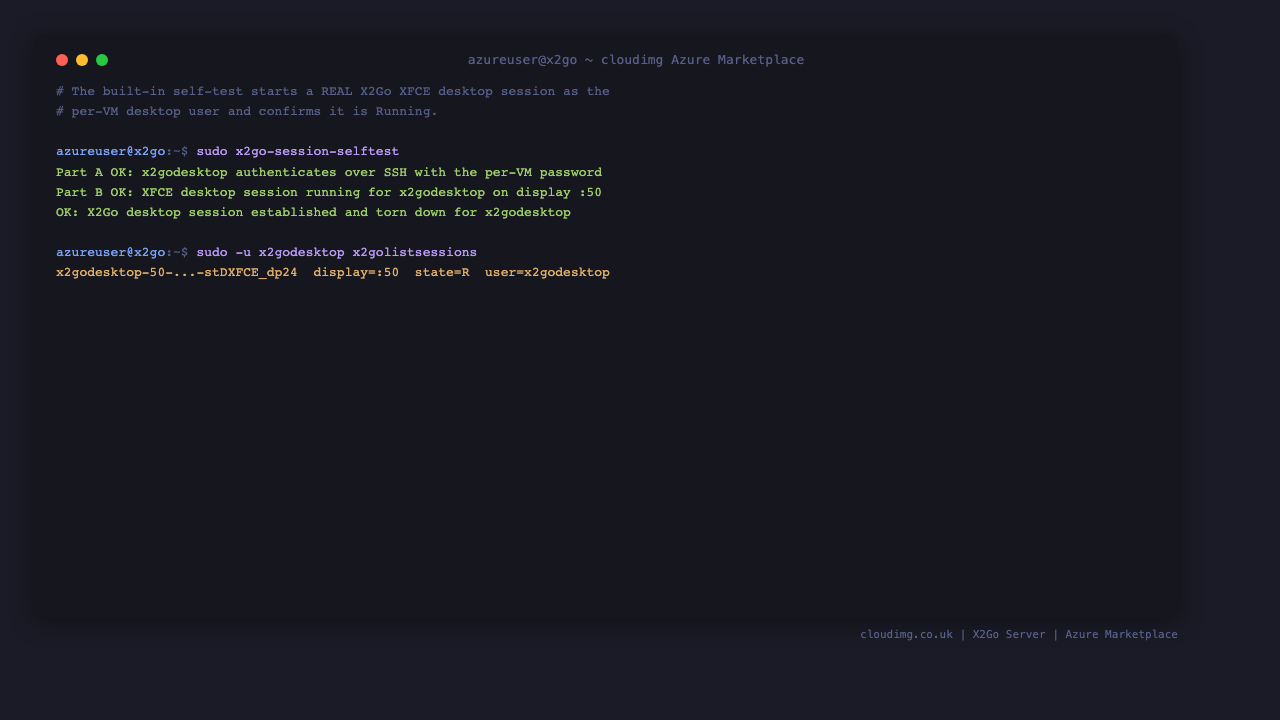Click the 'Part B OK' output line
The width and height of the screenshot is (1280, 720).
(329, 192)
